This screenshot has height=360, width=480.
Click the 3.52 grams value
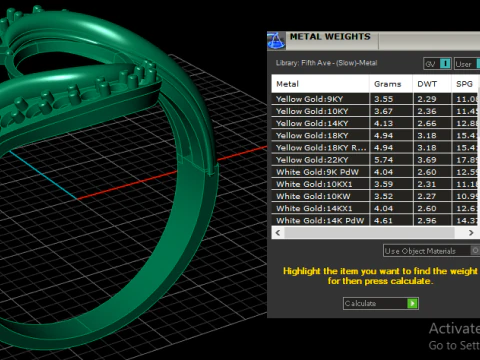(x=384, y=196)
